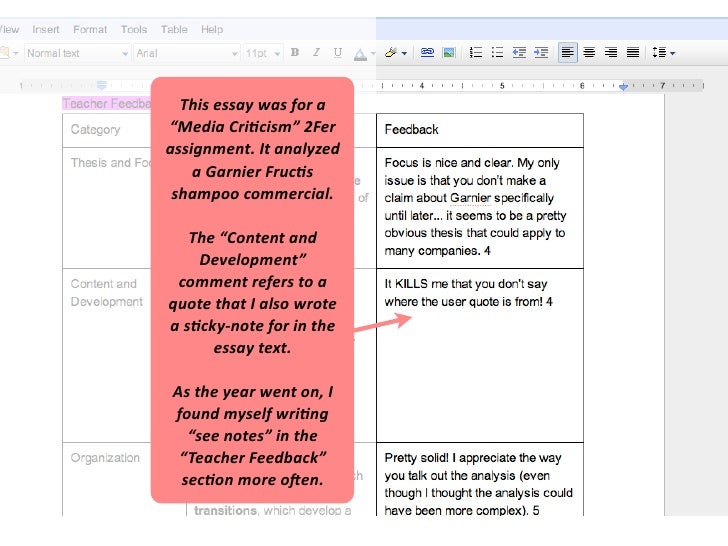Open the 11pt font size dropdown
Image resolution: width=728 pixels, height=546 pixels.
[263, 53]
